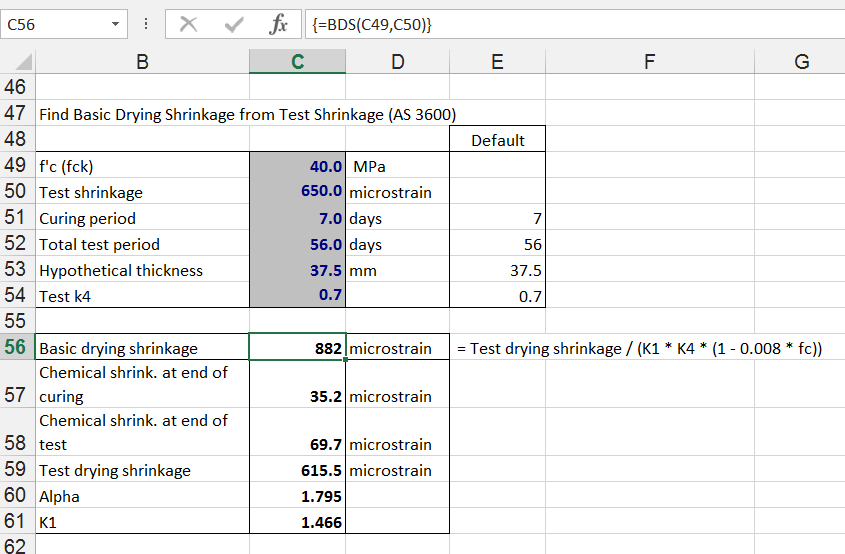
Task: Click the Cancel X formula bar icon
Action: (188, 24)
